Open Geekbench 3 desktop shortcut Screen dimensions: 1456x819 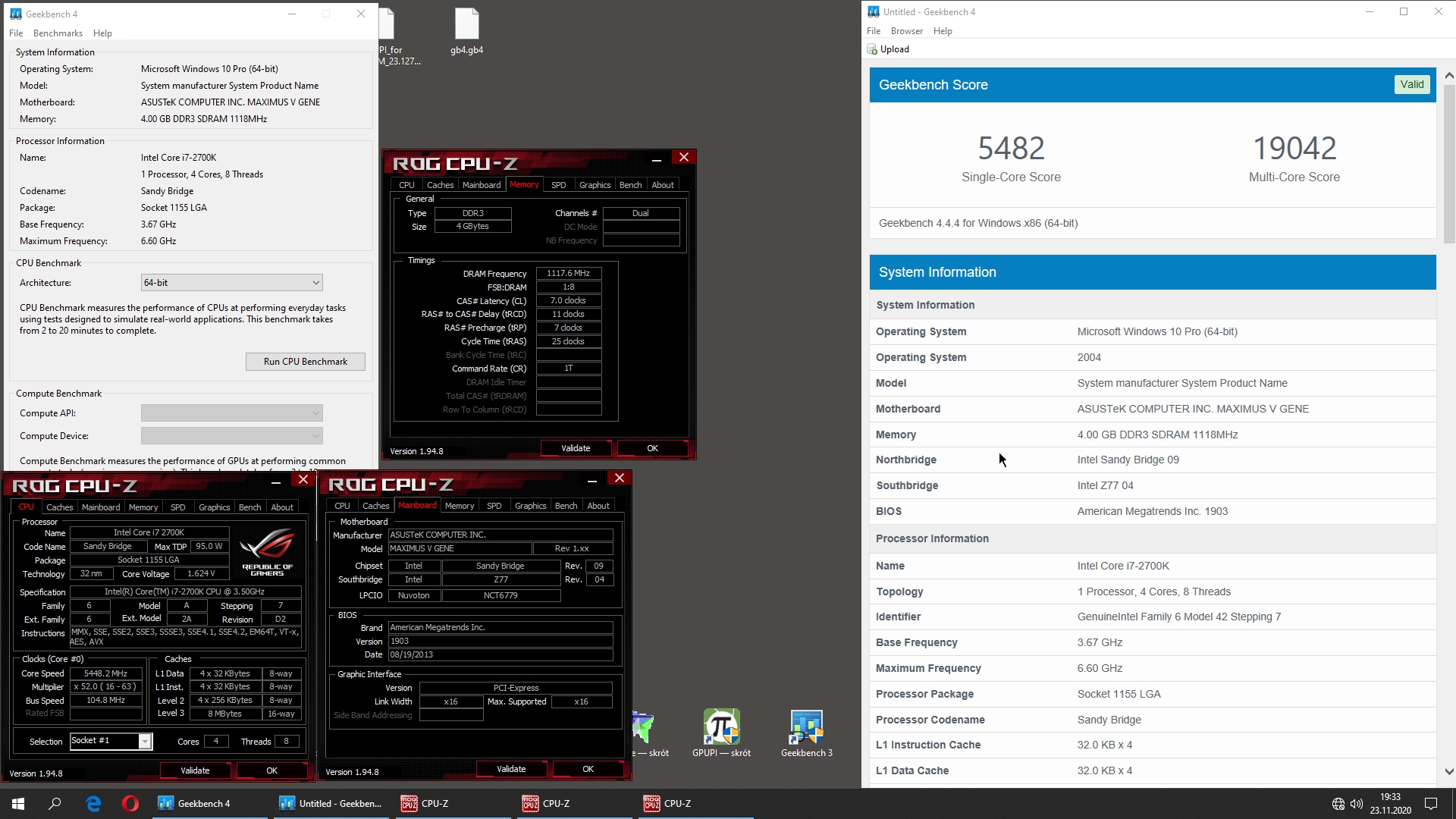pyautogui.click(x=806, y=733)
